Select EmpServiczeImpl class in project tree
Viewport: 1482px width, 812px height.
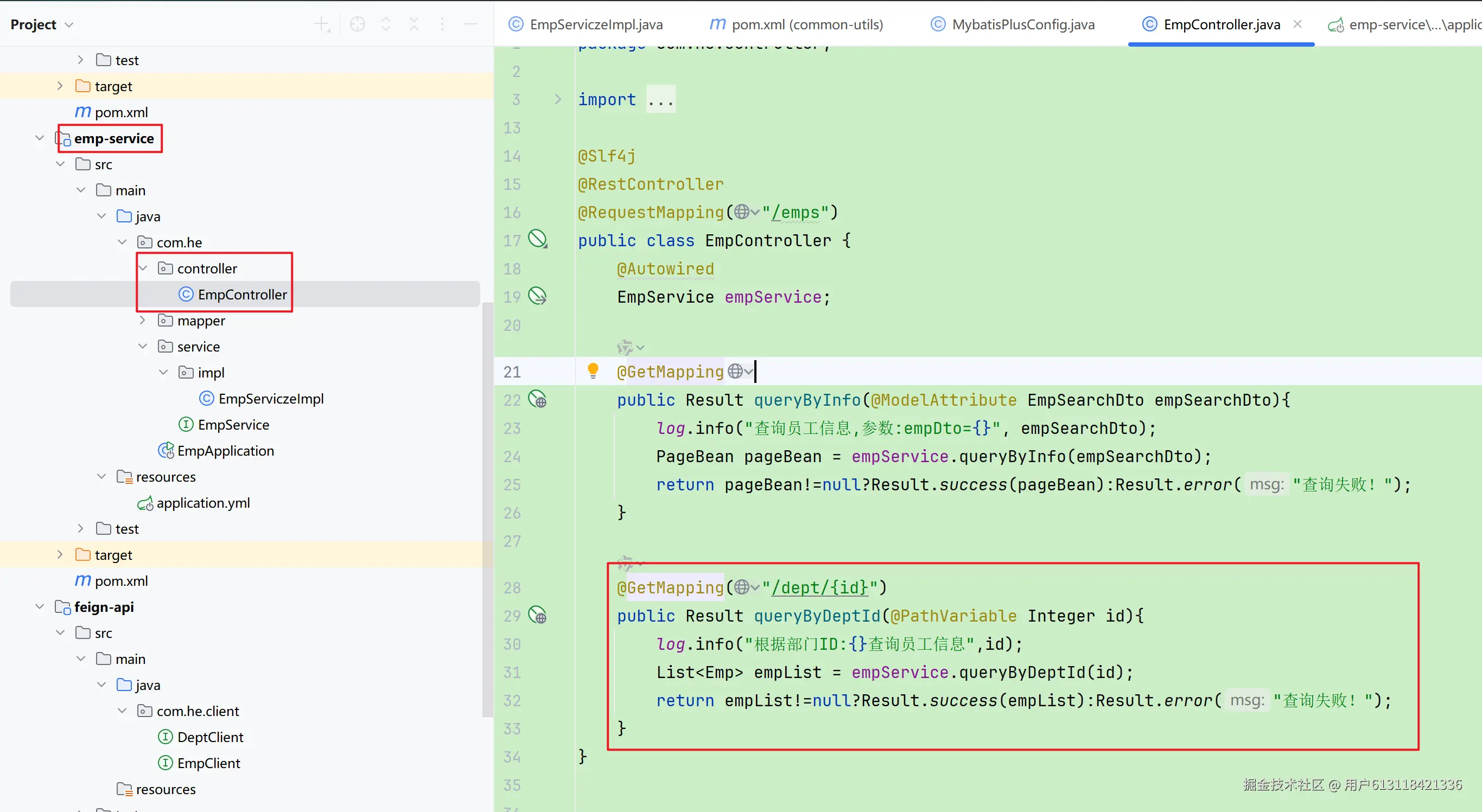coord(270,399)
